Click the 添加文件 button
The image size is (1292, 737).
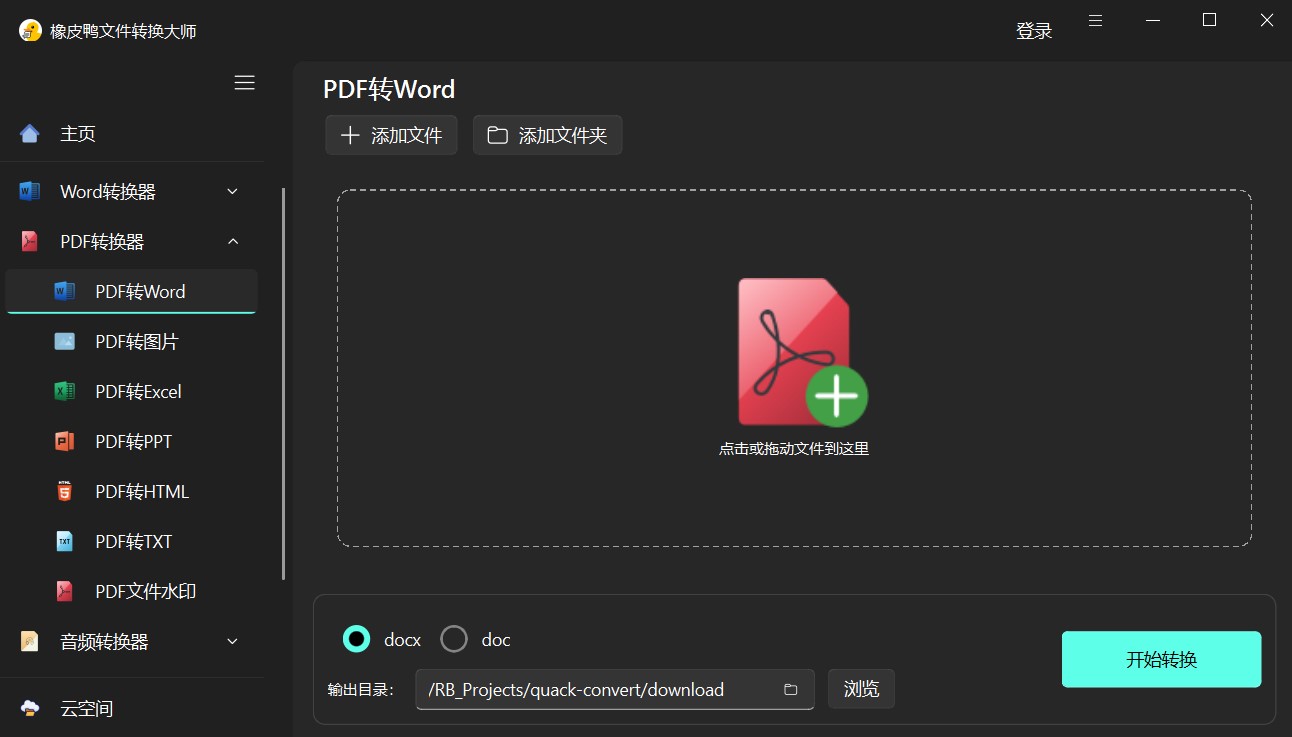(391, 135)
